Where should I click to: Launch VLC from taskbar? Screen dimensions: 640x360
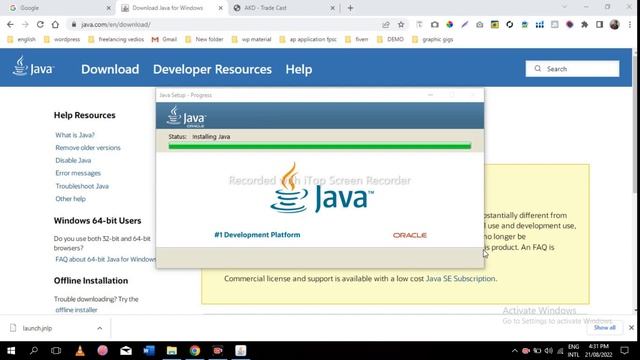(80, 351)
